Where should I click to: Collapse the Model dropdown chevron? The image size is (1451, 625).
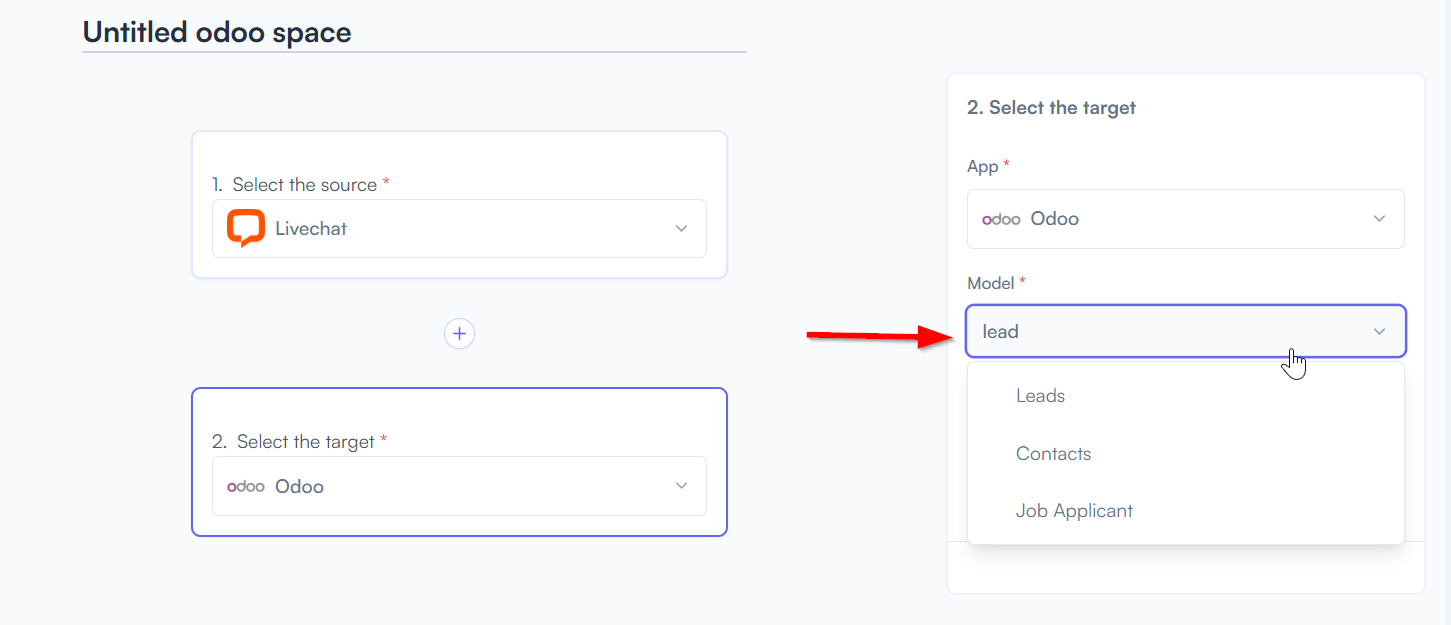click(1379, 331)
